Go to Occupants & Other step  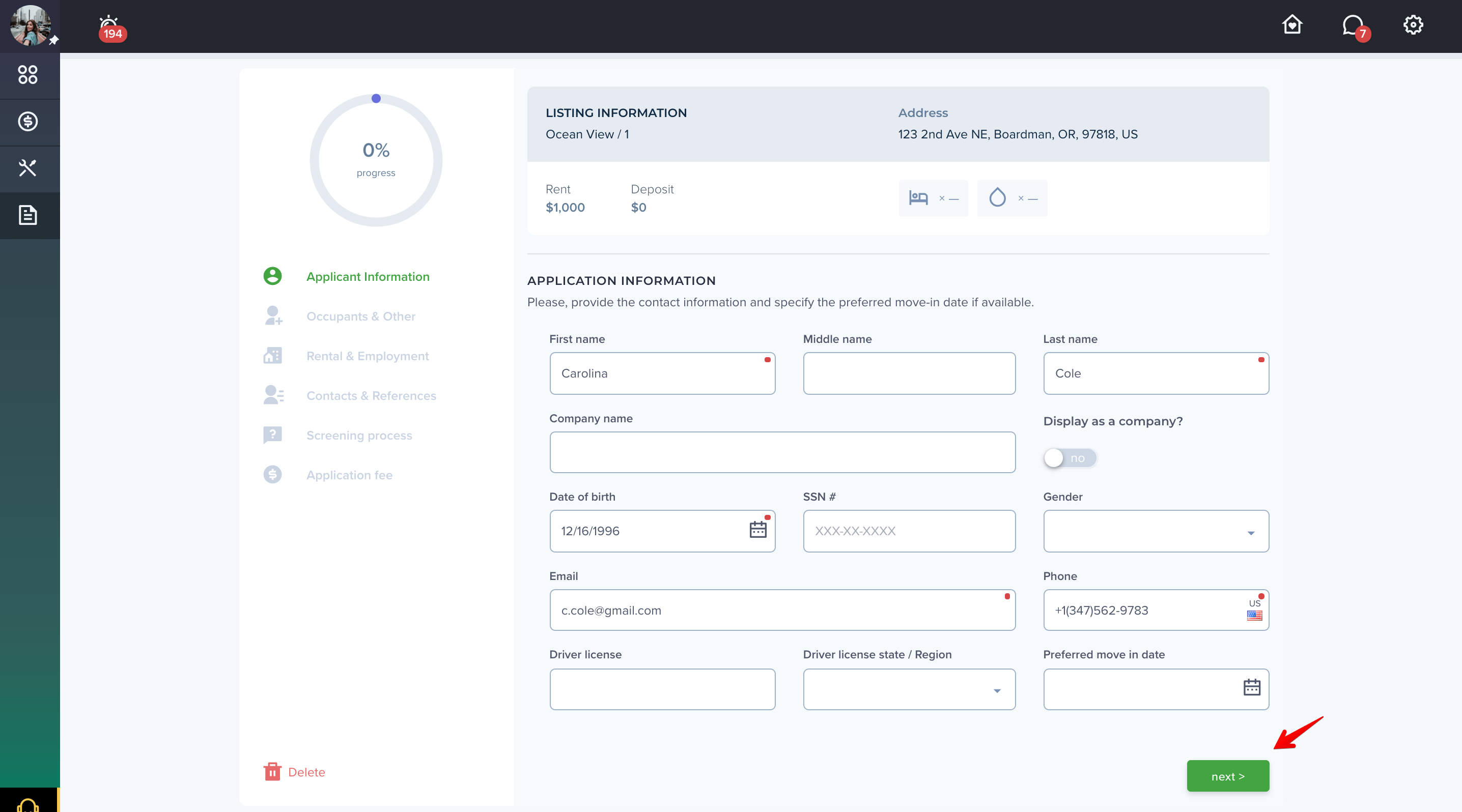(x=360, y=316)
